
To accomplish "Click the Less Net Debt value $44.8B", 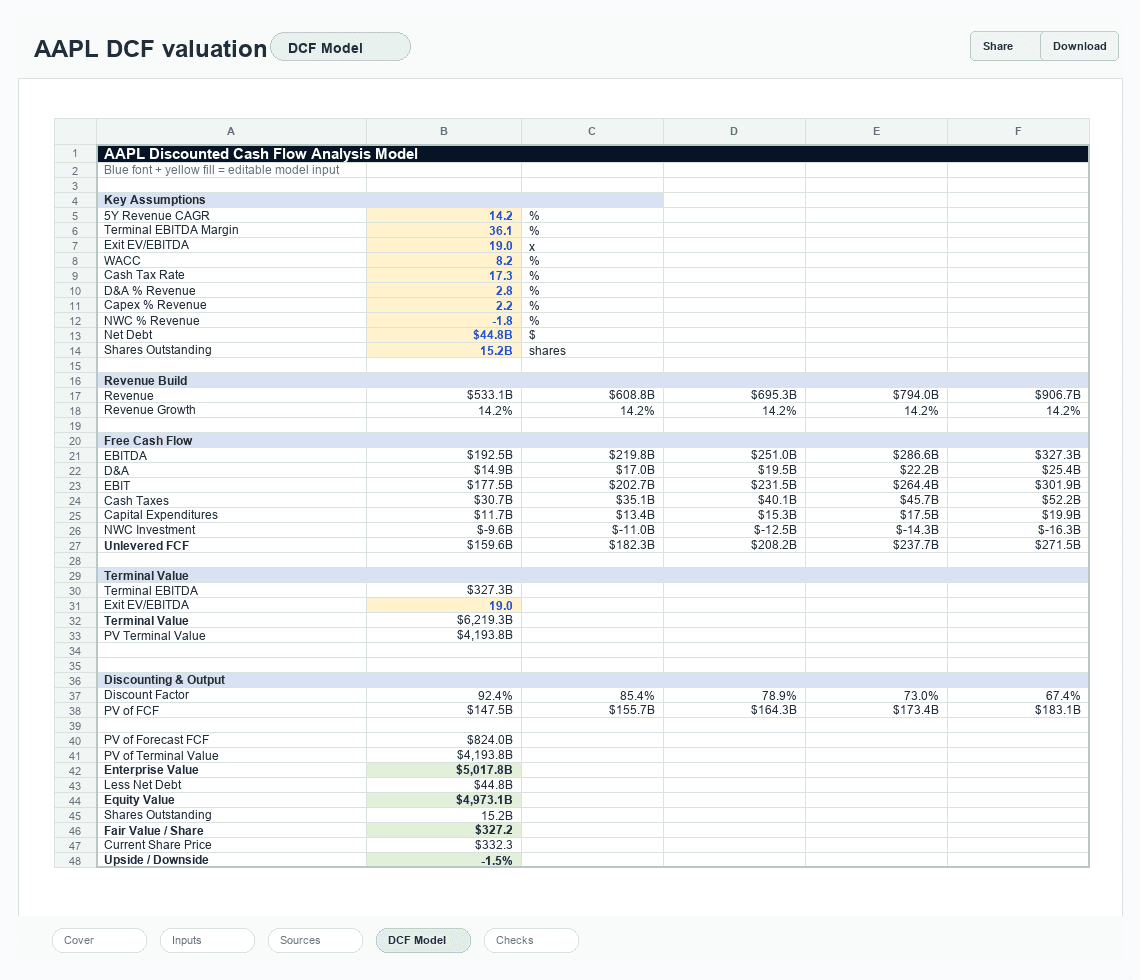I will (443, 785).
